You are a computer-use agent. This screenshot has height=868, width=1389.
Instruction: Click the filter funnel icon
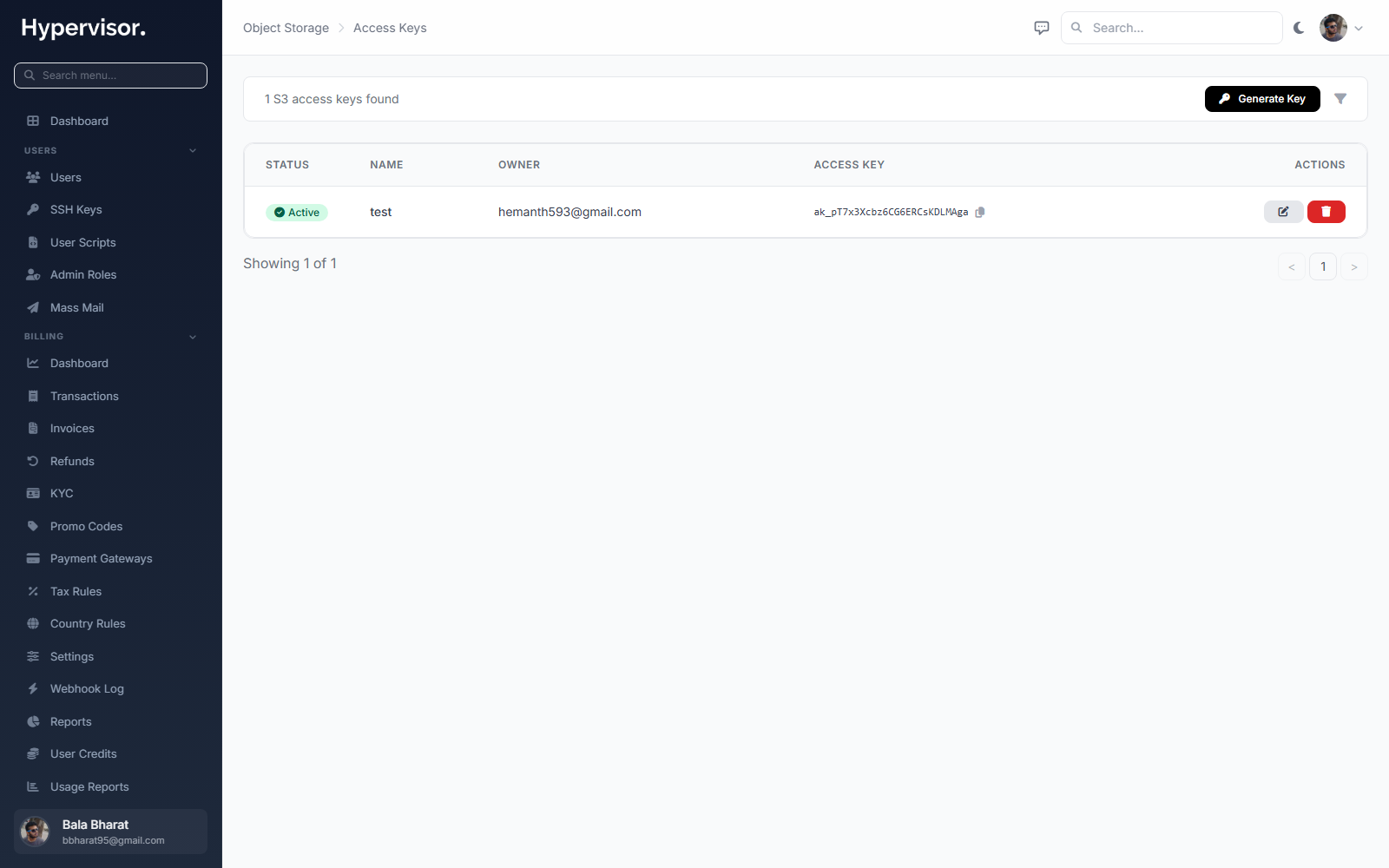click(1340, 99)
